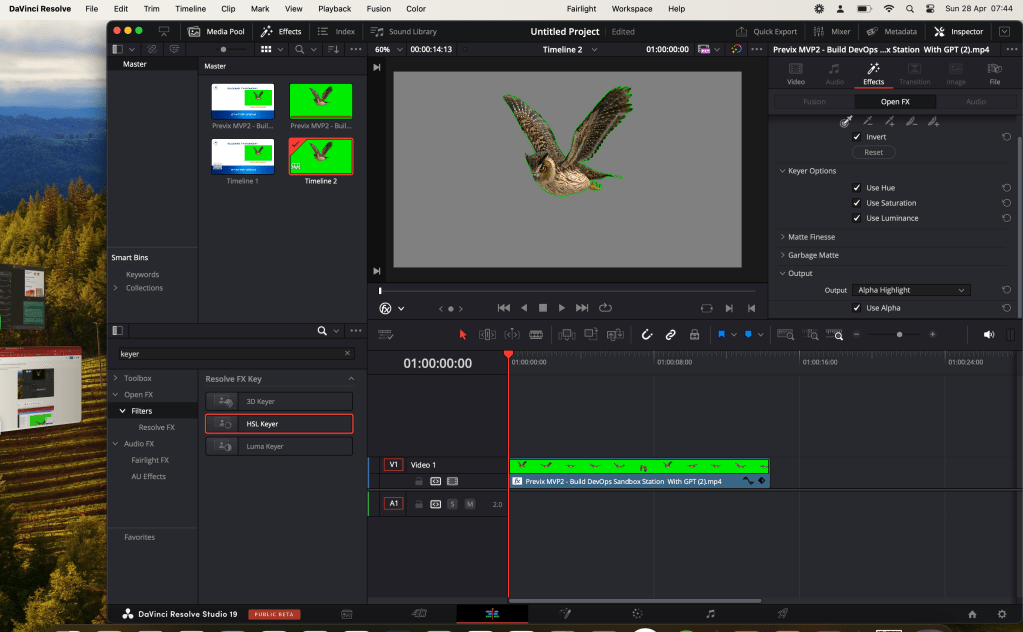The width and height of the screenshot is (1023, 632).
Task: Stop playback
Action: pyautogui.click(x=543, y=308)
